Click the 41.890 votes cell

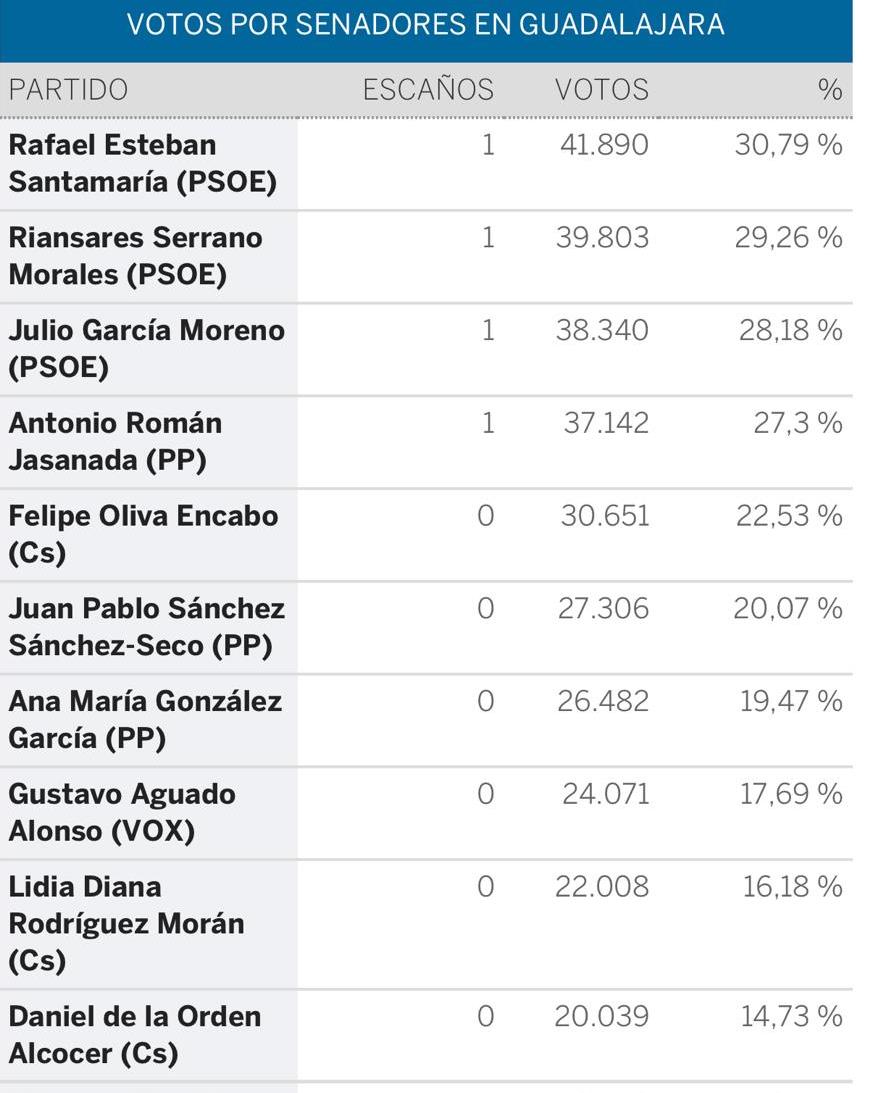tap(604, 145)
